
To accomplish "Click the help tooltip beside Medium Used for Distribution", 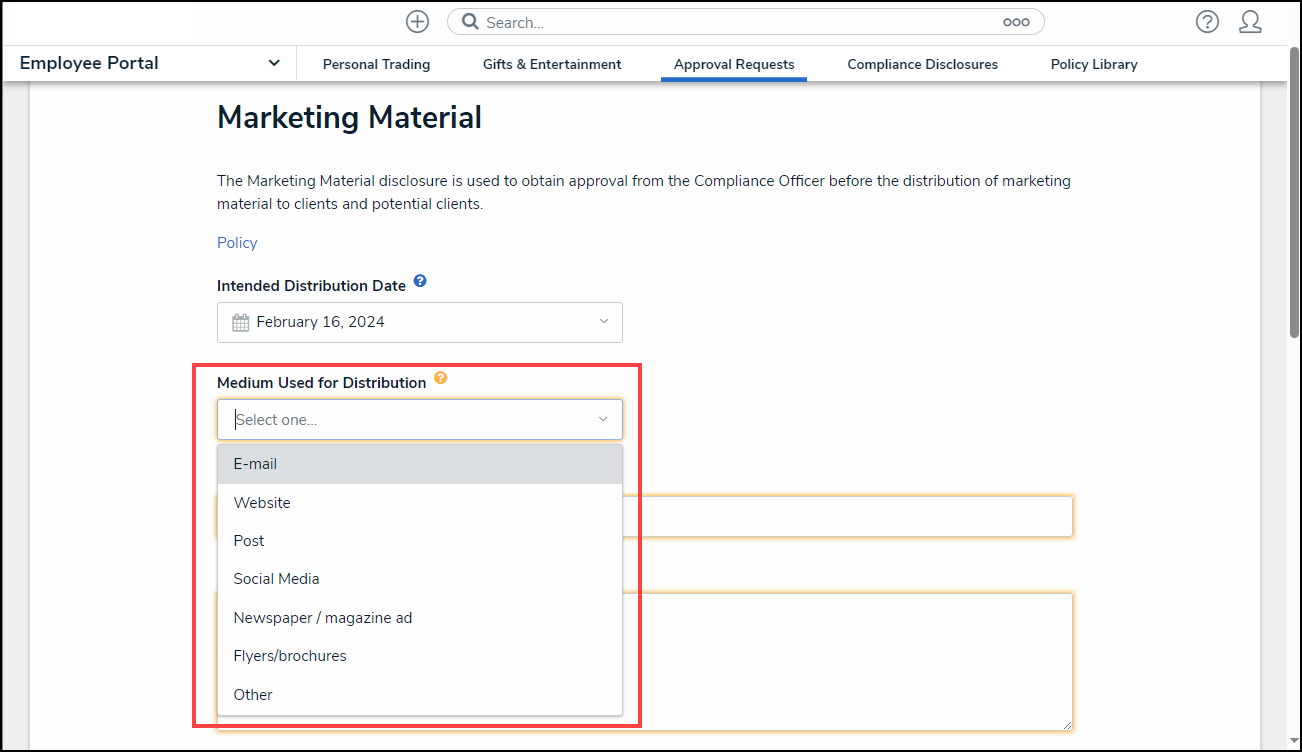I will tap(441, 378).
